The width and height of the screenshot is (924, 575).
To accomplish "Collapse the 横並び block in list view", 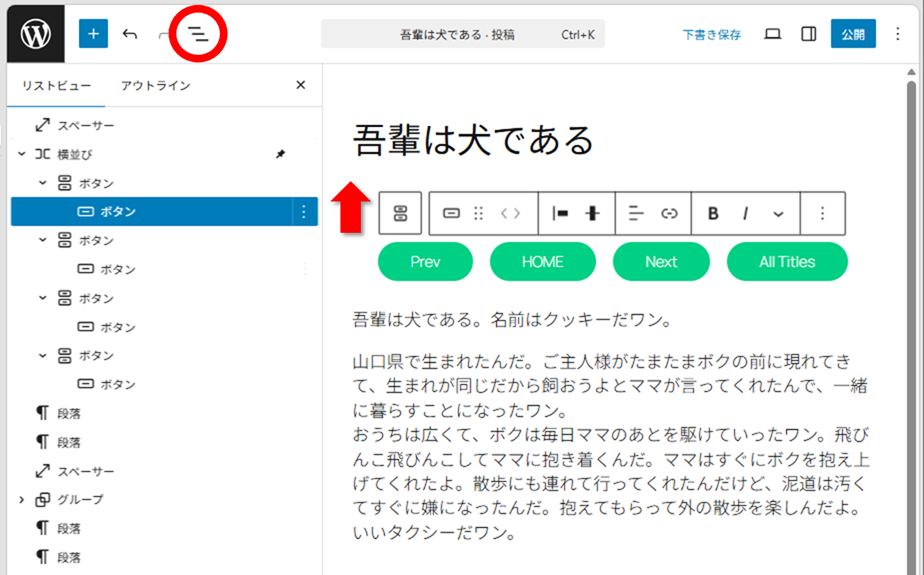I will click(22, 155).
